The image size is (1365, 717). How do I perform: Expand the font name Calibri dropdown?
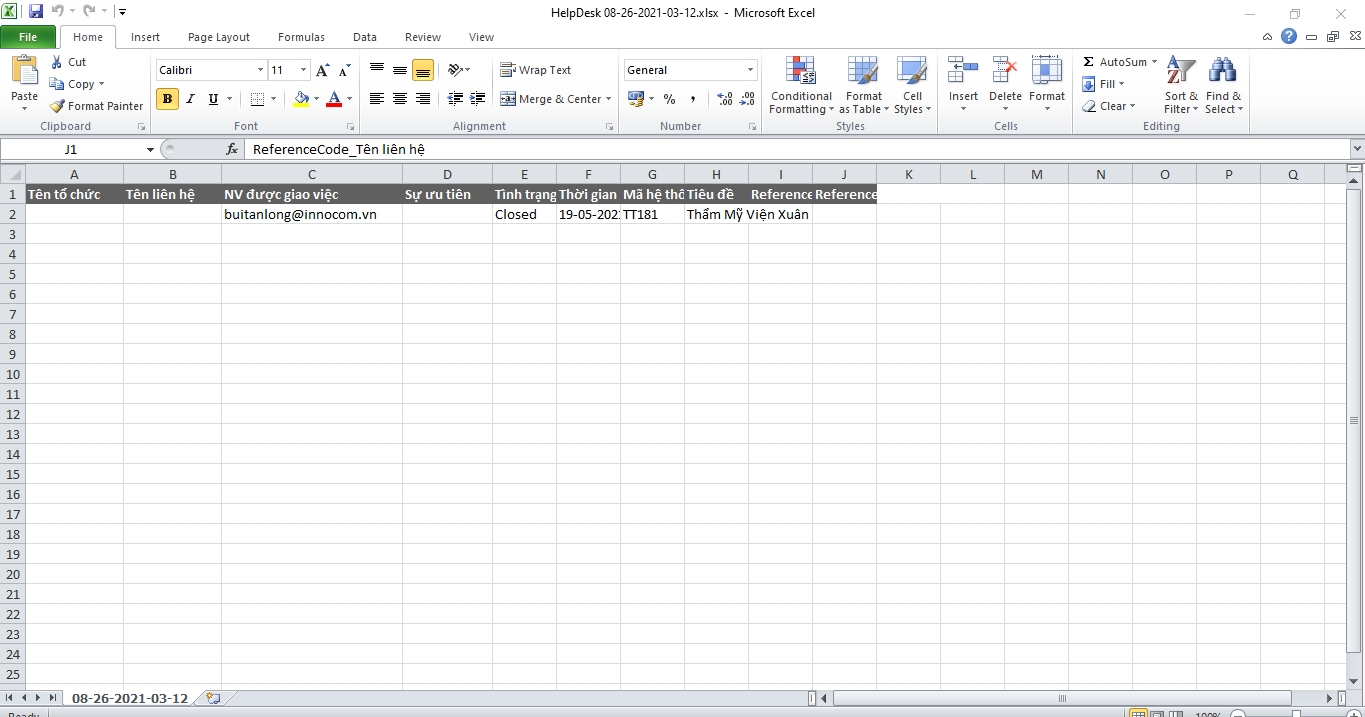tap(260, 70)
